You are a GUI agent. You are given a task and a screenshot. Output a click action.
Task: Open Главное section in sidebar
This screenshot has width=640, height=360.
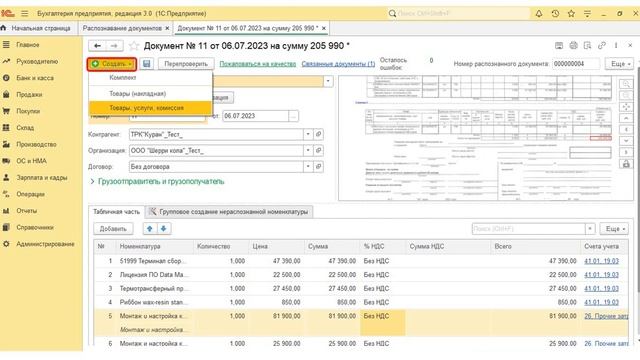click(28, 44)
